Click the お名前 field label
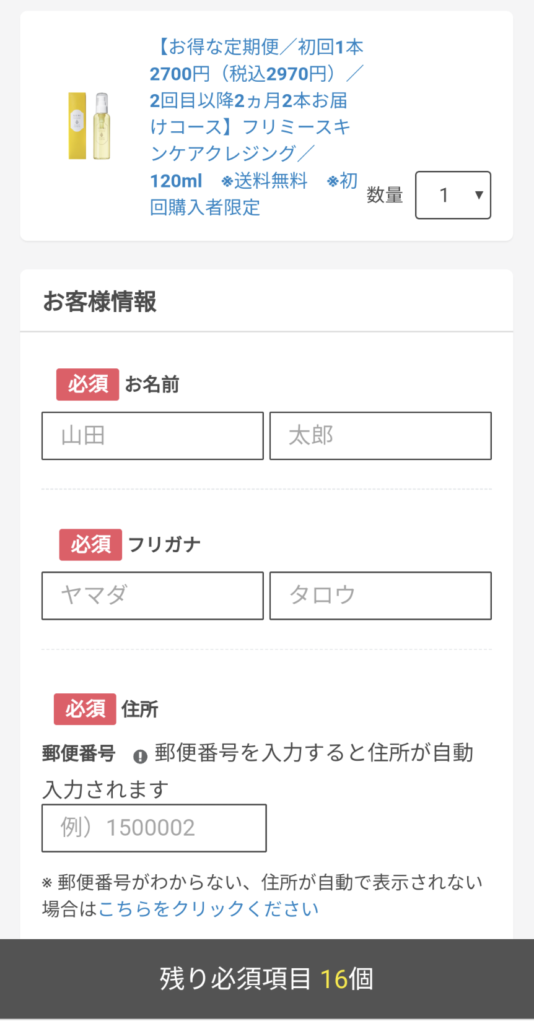534x1024 pixels. point(152,385)
